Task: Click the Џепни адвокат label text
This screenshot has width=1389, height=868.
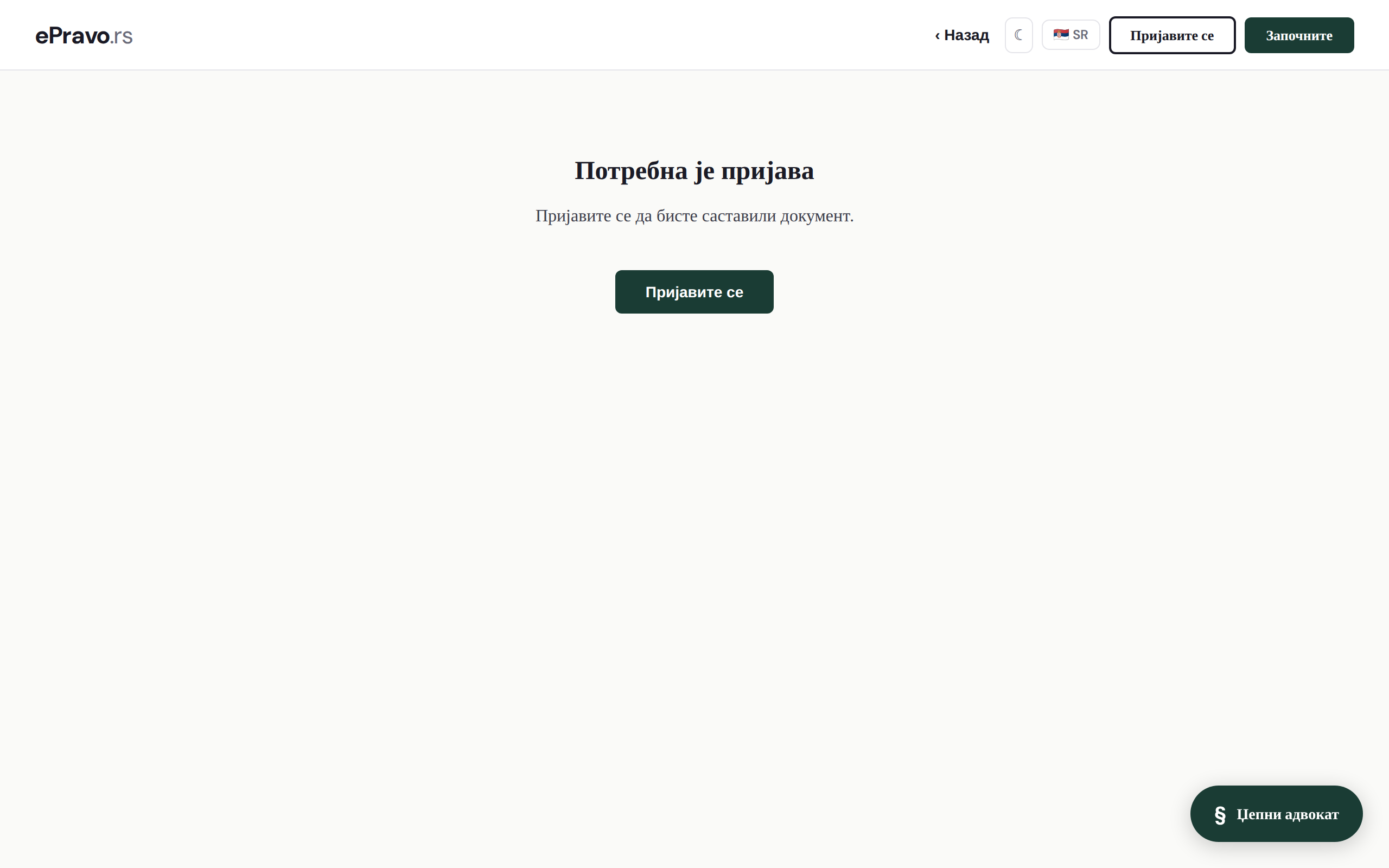Action: coord(1287,814)
